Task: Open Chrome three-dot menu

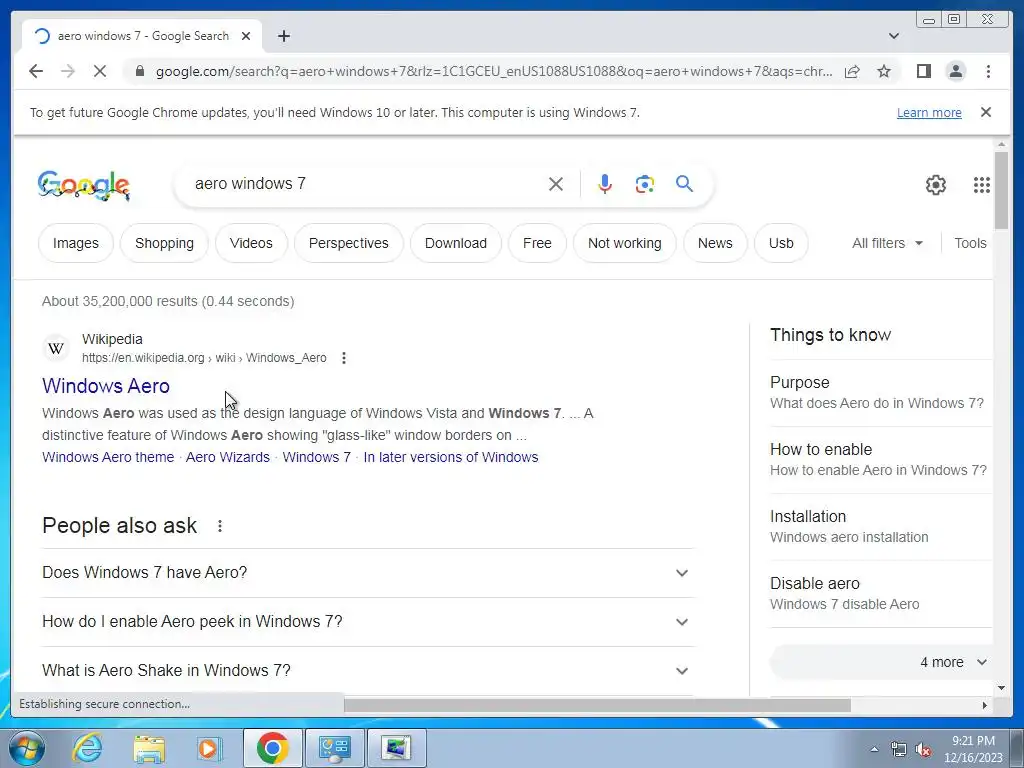Action: coord(988,71)
